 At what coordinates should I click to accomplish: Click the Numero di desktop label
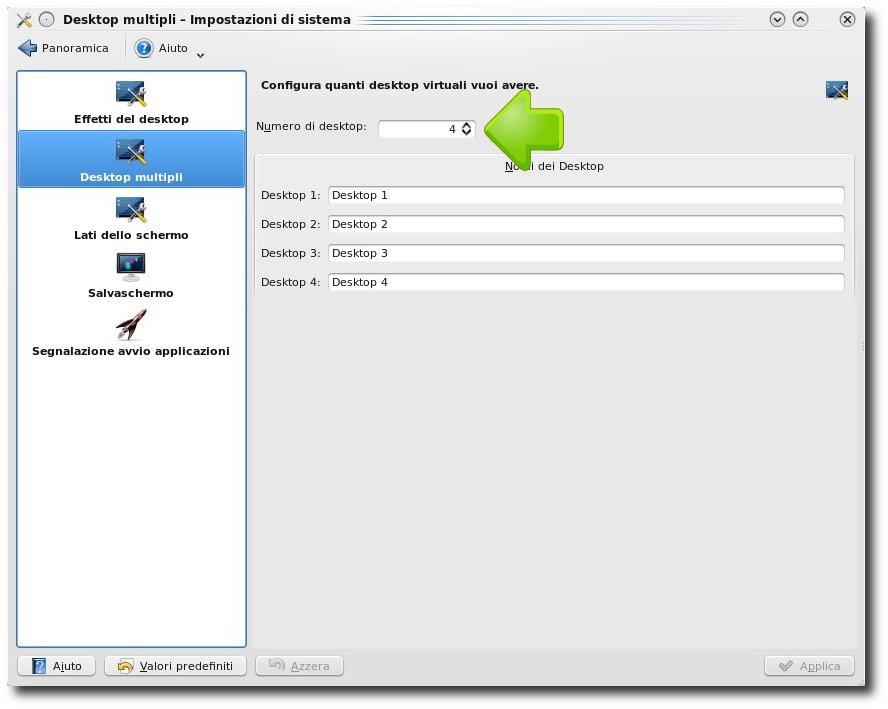[x=311, y=126]
